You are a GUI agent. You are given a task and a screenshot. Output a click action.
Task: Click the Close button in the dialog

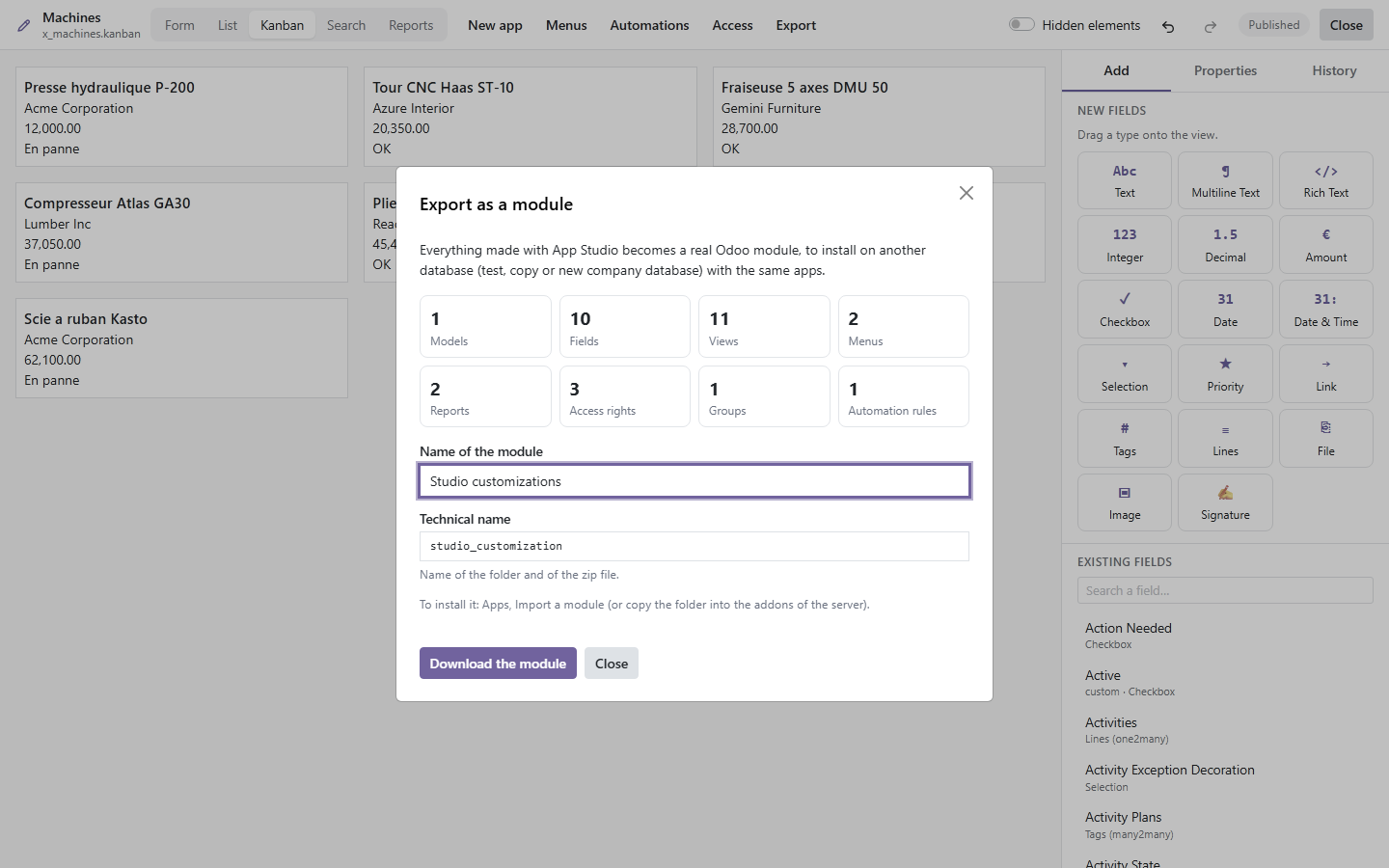(x=612, y=664)
